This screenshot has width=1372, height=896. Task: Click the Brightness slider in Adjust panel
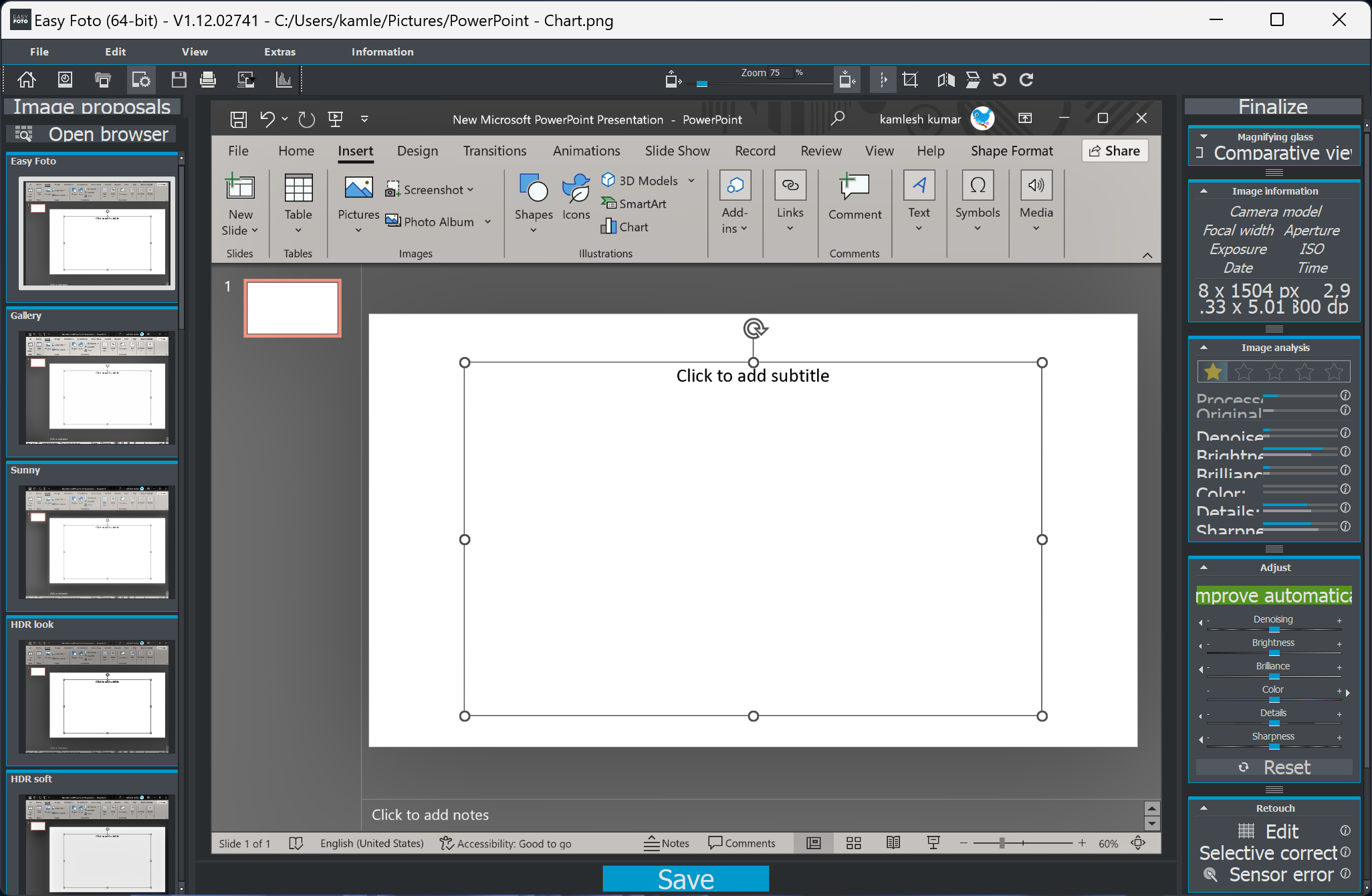1273,652
